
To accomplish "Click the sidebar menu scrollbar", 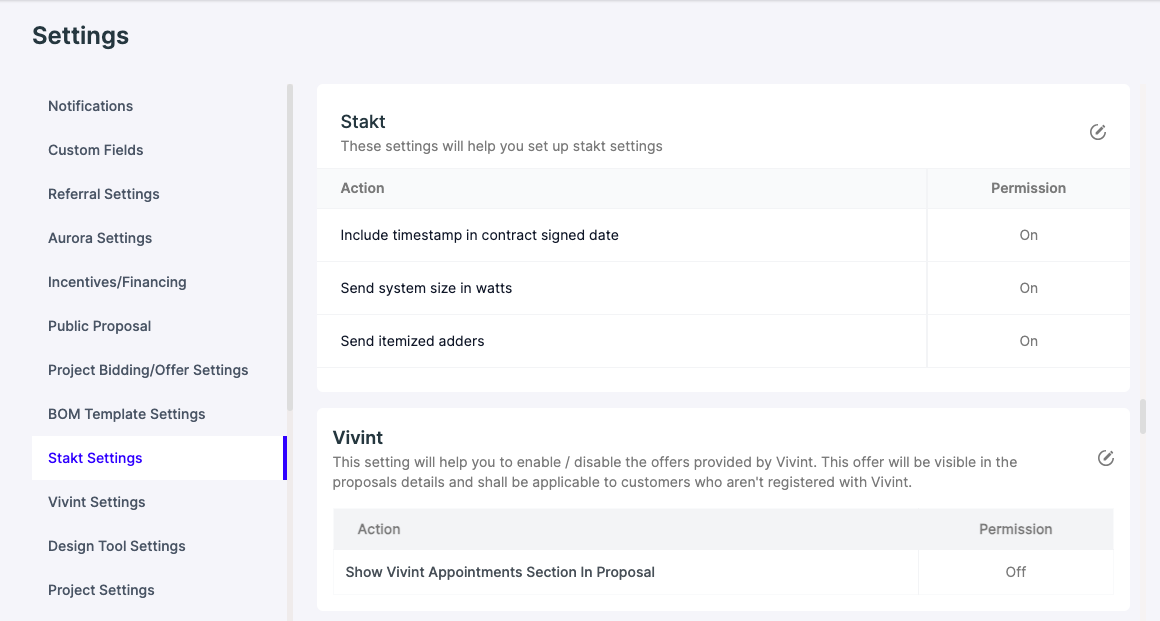I will click(x=290, y=248).
